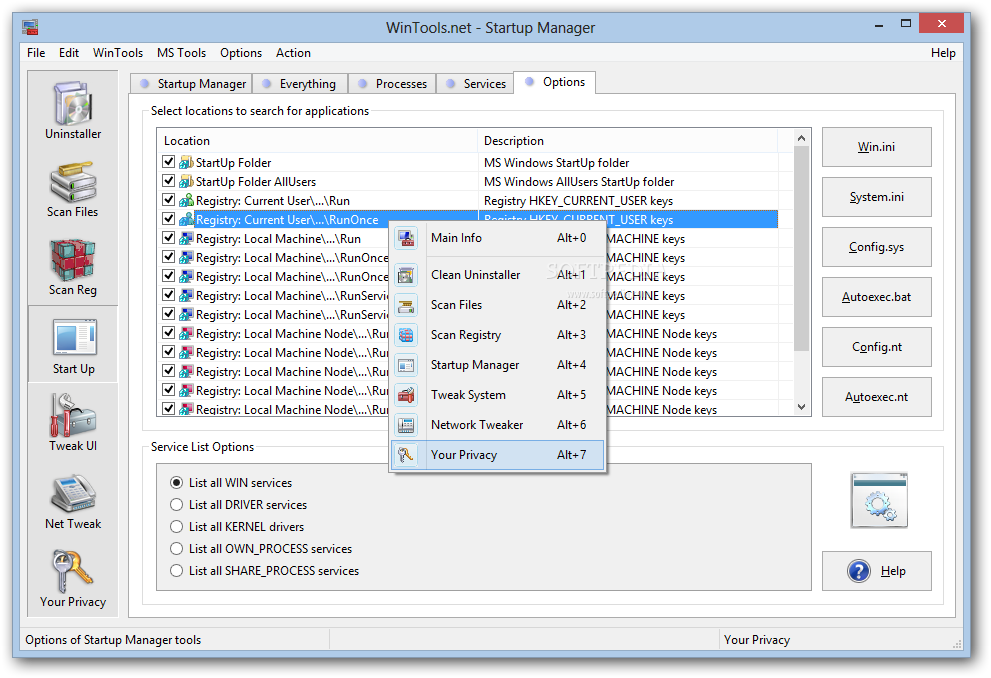Click the Network Tweaker menu icon
Screen dimensions: 991x678
406,425
